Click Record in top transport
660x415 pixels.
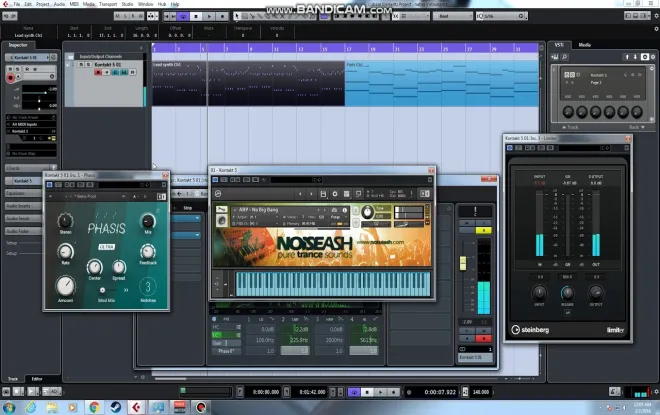(222, 16)
